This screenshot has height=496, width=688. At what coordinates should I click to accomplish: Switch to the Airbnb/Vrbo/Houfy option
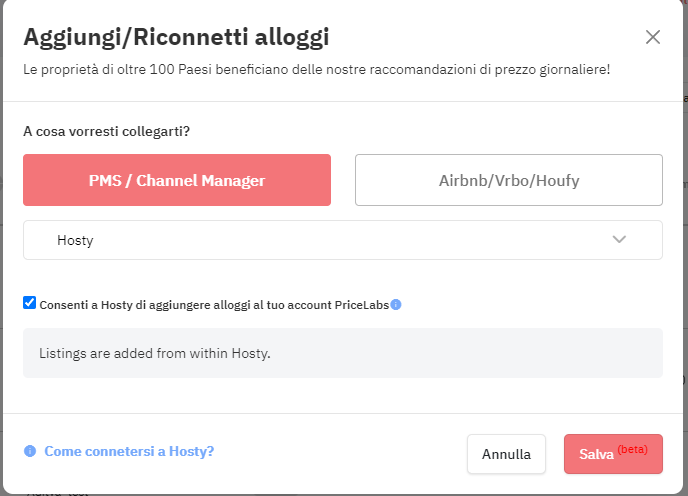(x=509, y=180)
